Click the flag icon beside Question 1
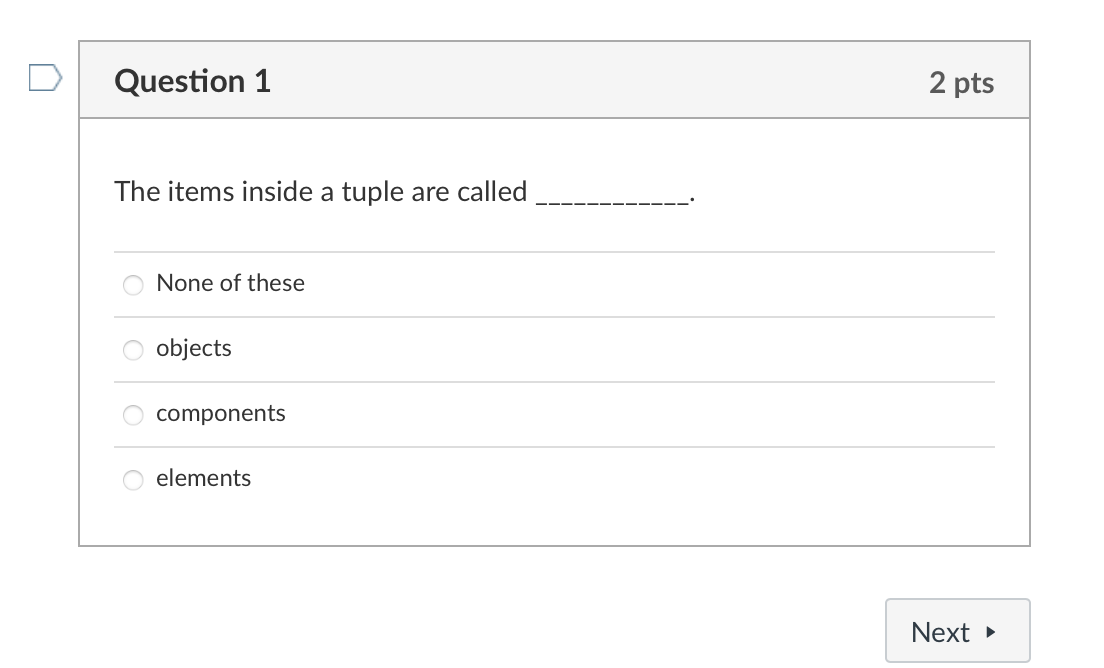Image resolution: width=1104 pixels, height=668 pixels. click(44, 77)
